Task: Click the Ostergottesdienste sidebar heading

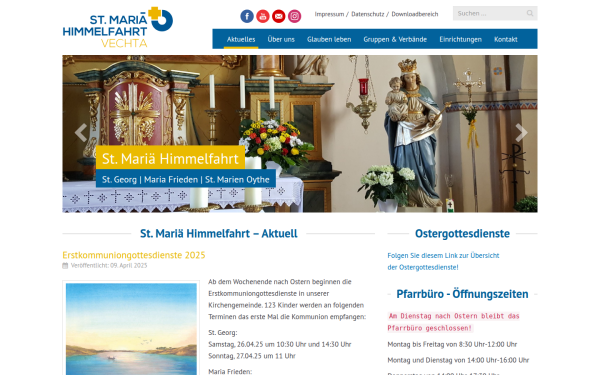Action: tap(462, 233)
